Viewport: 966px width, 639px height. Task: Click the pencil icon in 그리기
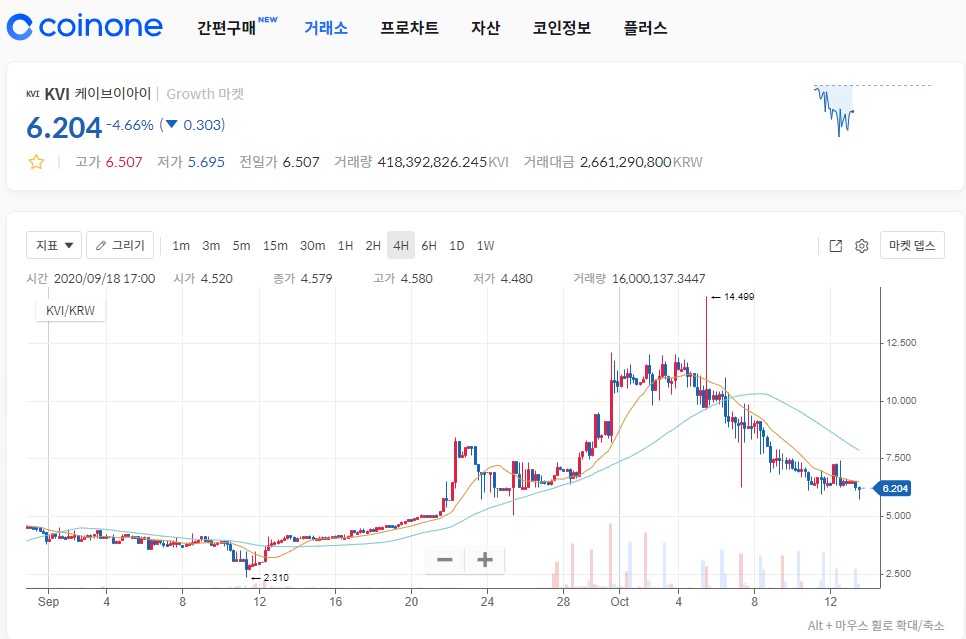click(x=102, y=245)
